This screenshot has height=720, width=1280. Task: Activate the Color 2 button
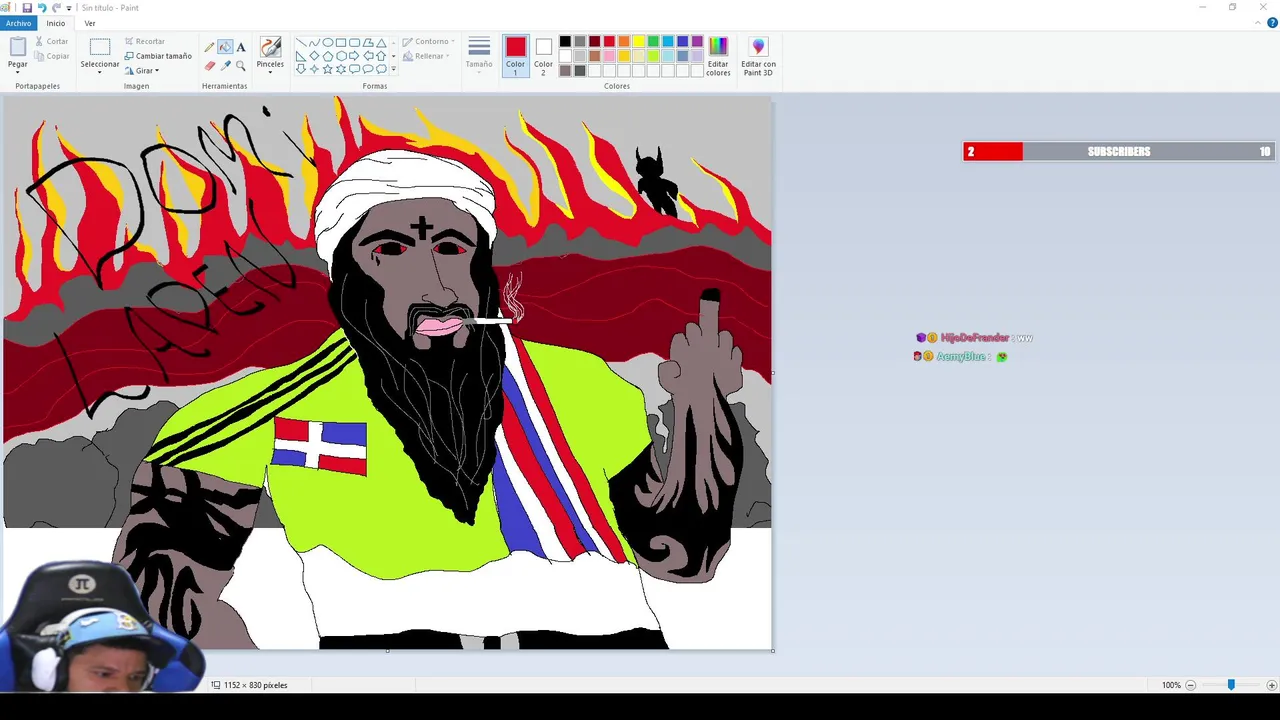click(x=543, y=56)
